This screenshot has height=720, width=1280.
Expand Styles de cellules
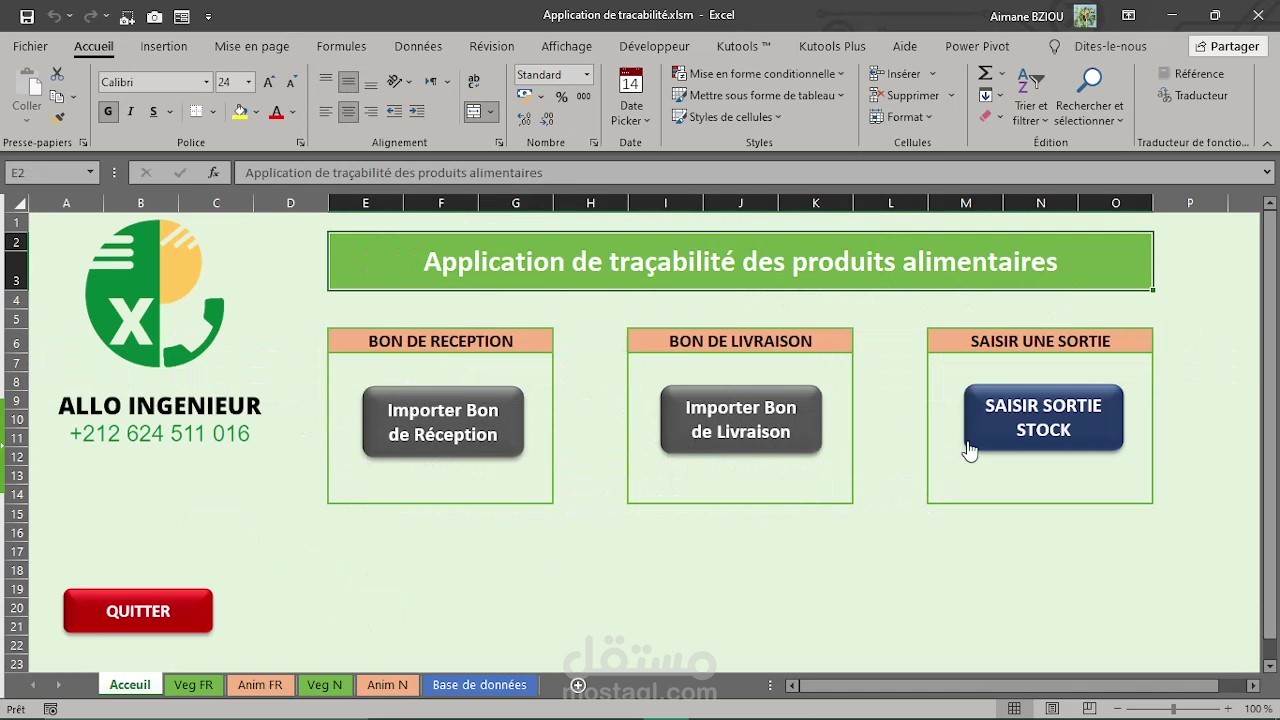(727, 117)
